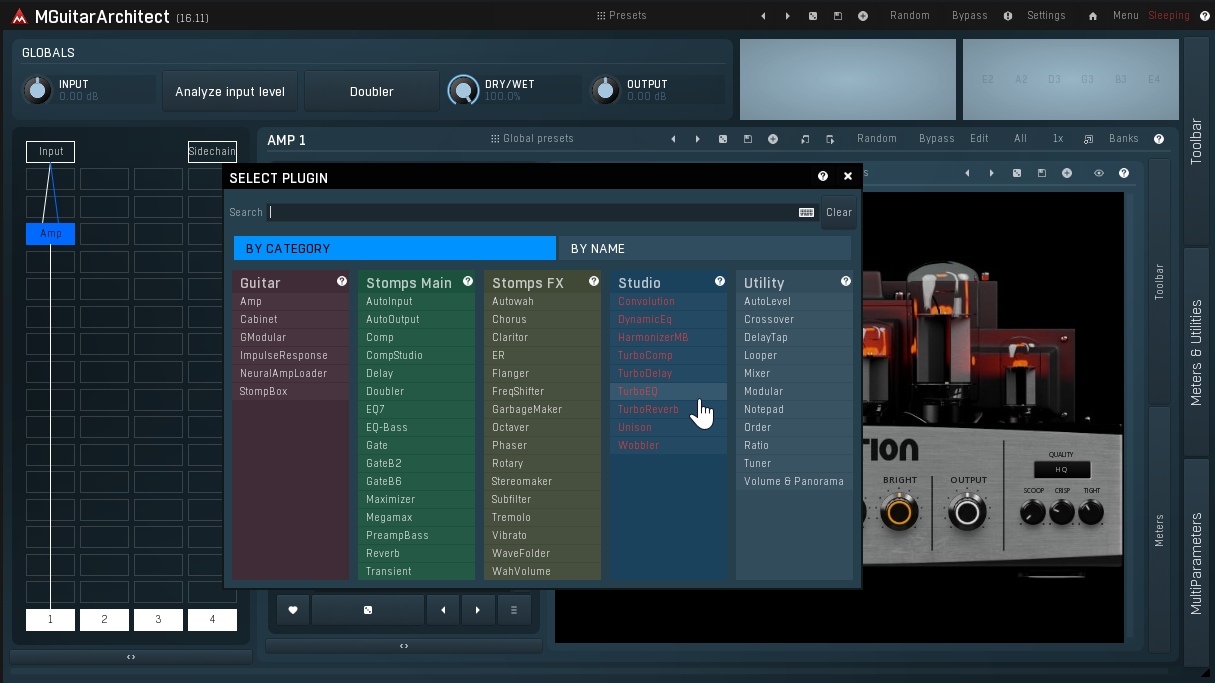The height and width of the screenshot is (683, 1215).
Task: Expand the Meters & Utilities side panel
Action: click(1196, 351)
